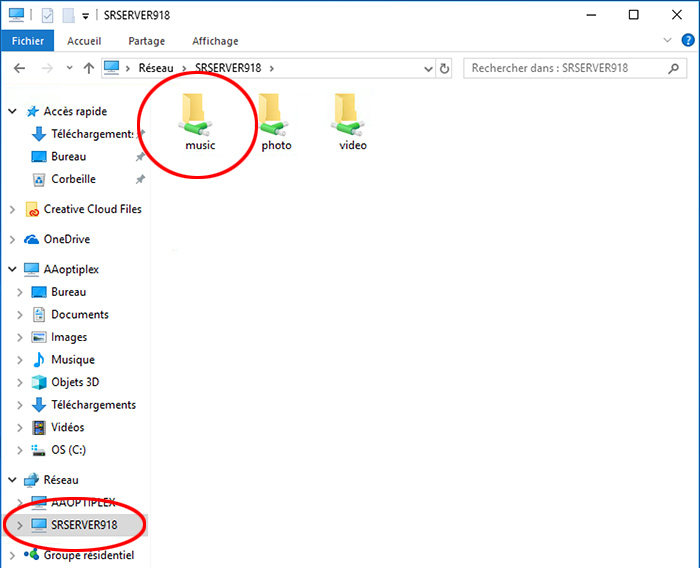Click Réseau in the address breadcrumb
Screen dimensions: 700x568
pyautogui.click(x=156, y=68)
